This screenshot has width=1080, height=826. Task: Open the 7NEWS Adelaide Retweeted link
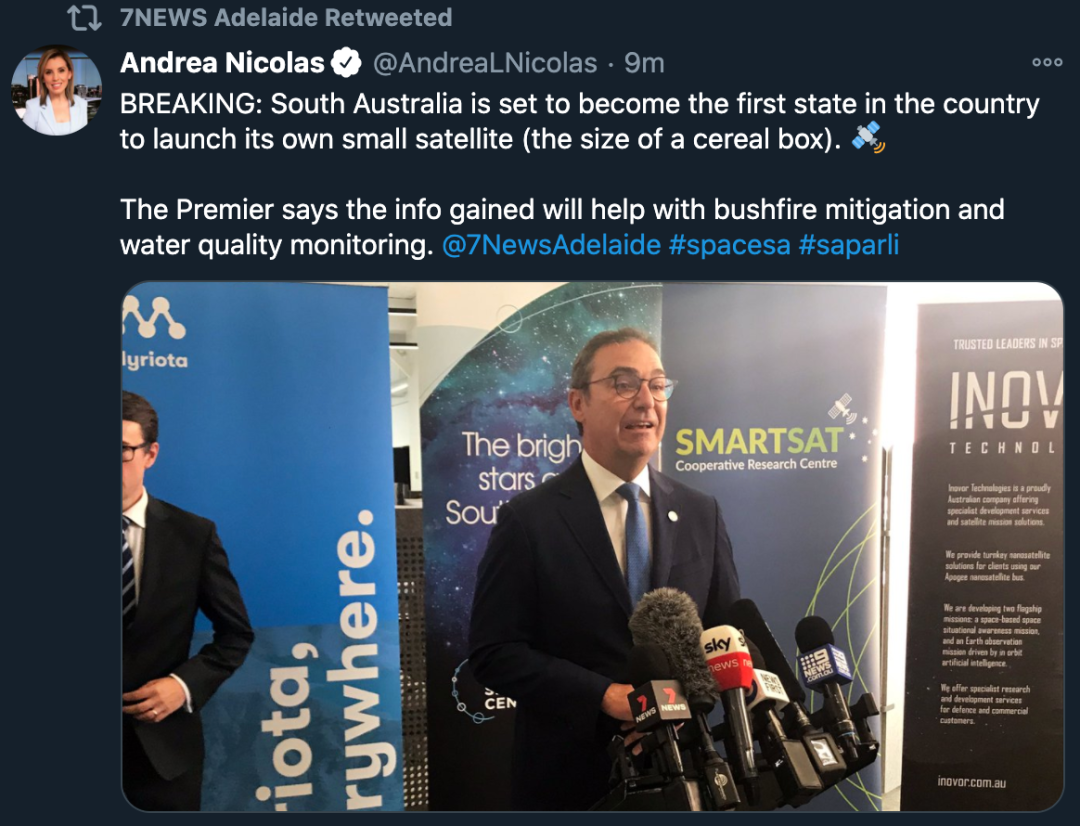(x=286, y=17)
